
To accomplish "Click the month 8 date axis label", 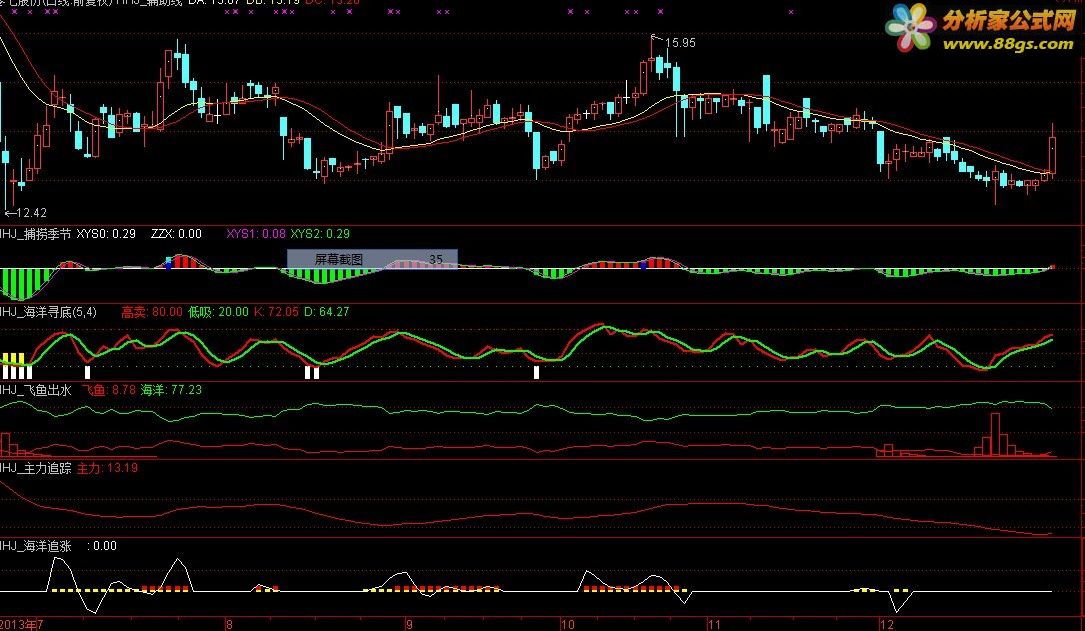I will (229, 625).
